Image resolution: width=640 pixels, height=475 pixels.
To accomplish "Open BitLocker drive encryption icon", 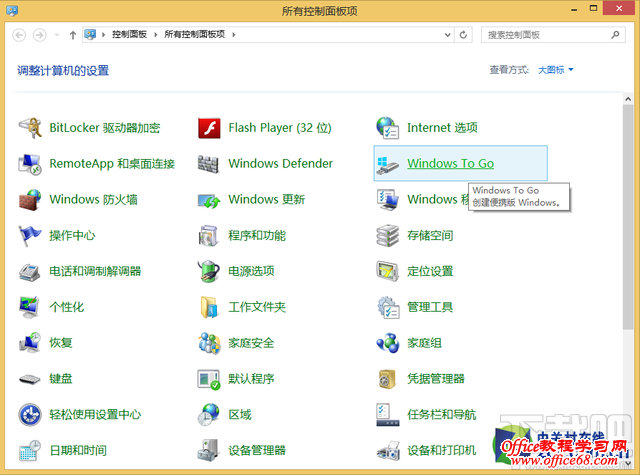I will click(x=30, y=128).
